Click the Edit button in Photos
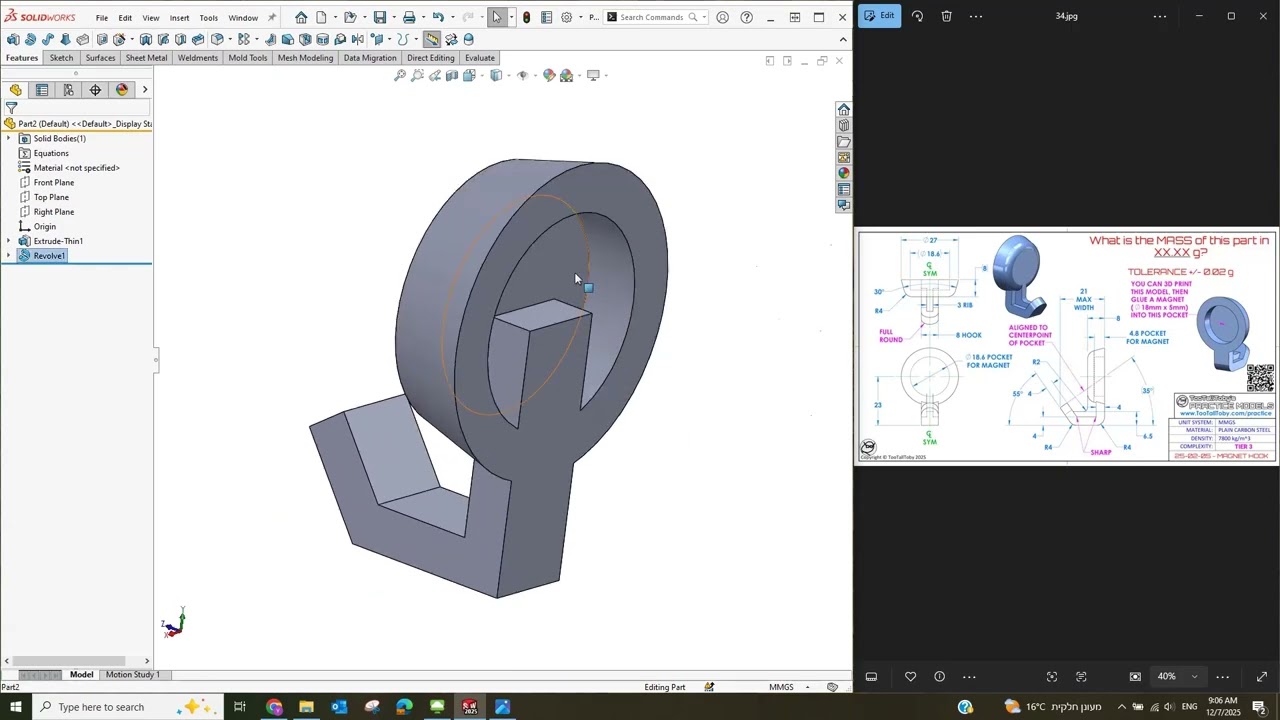Viewport: 1280px width, 720px height. coord(880,16)
